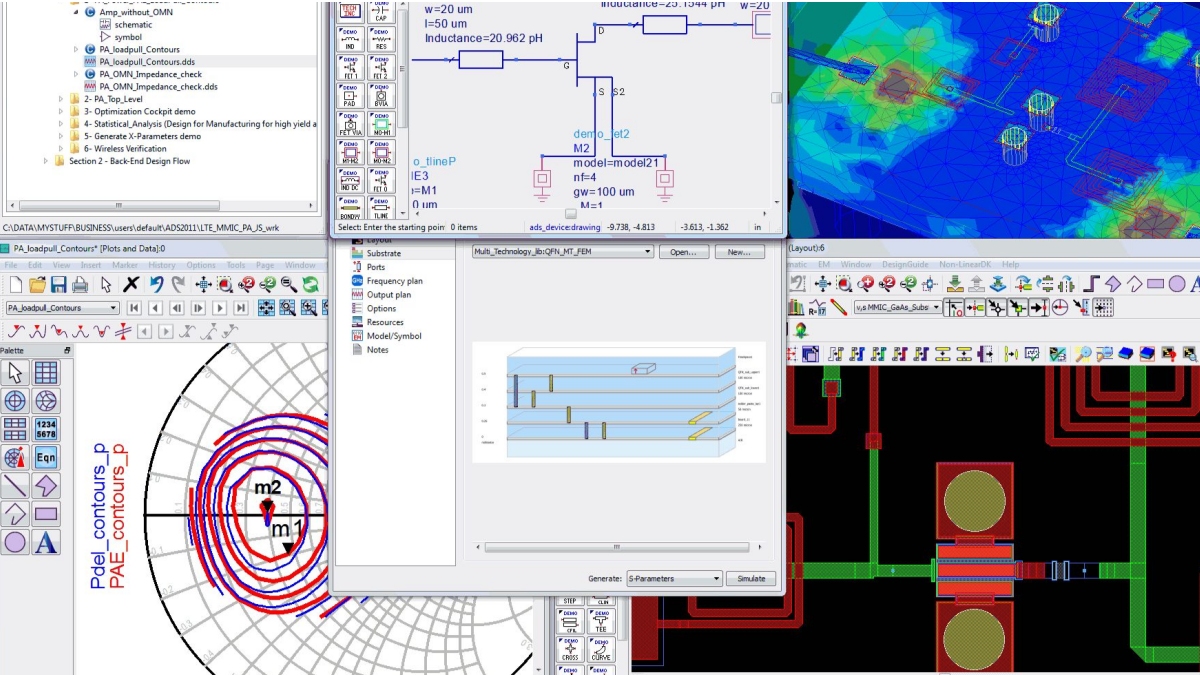
Task: Select the IND inductor palette component
Action: coord(350,39)
